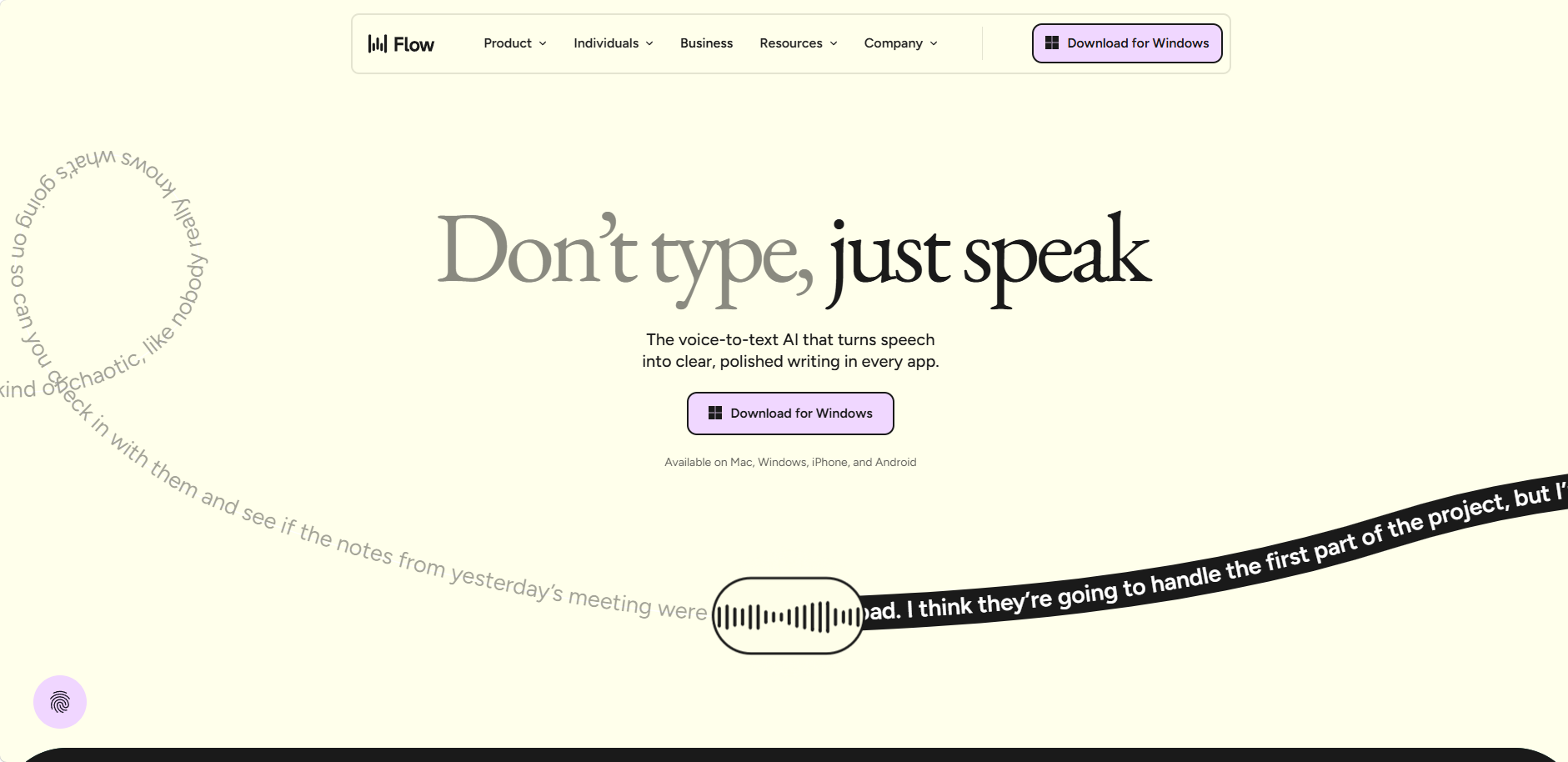The width and height of the screenshot is (1568, 762).
Task: Go to the Business page
Action: pyautogui.click(x=706, y=43)
